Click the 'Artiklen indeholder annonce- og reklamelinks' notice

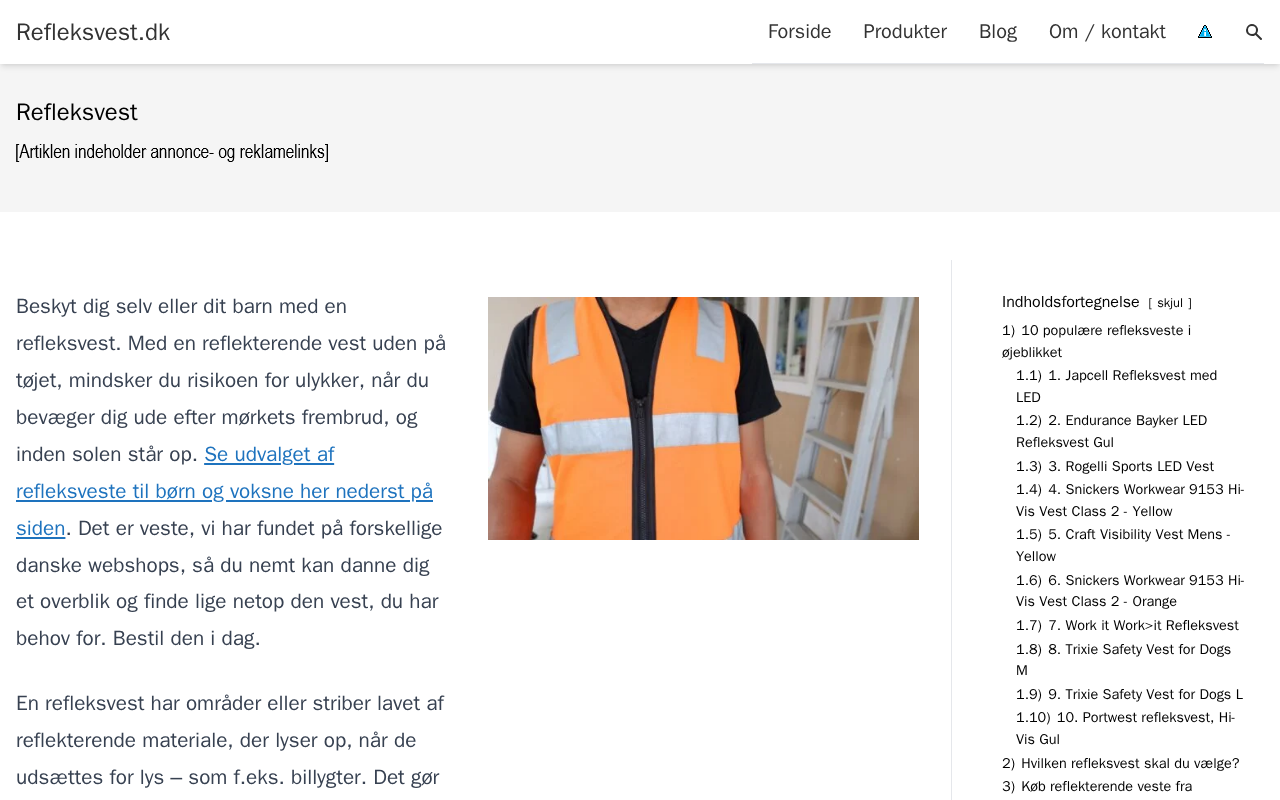[172, 152]
